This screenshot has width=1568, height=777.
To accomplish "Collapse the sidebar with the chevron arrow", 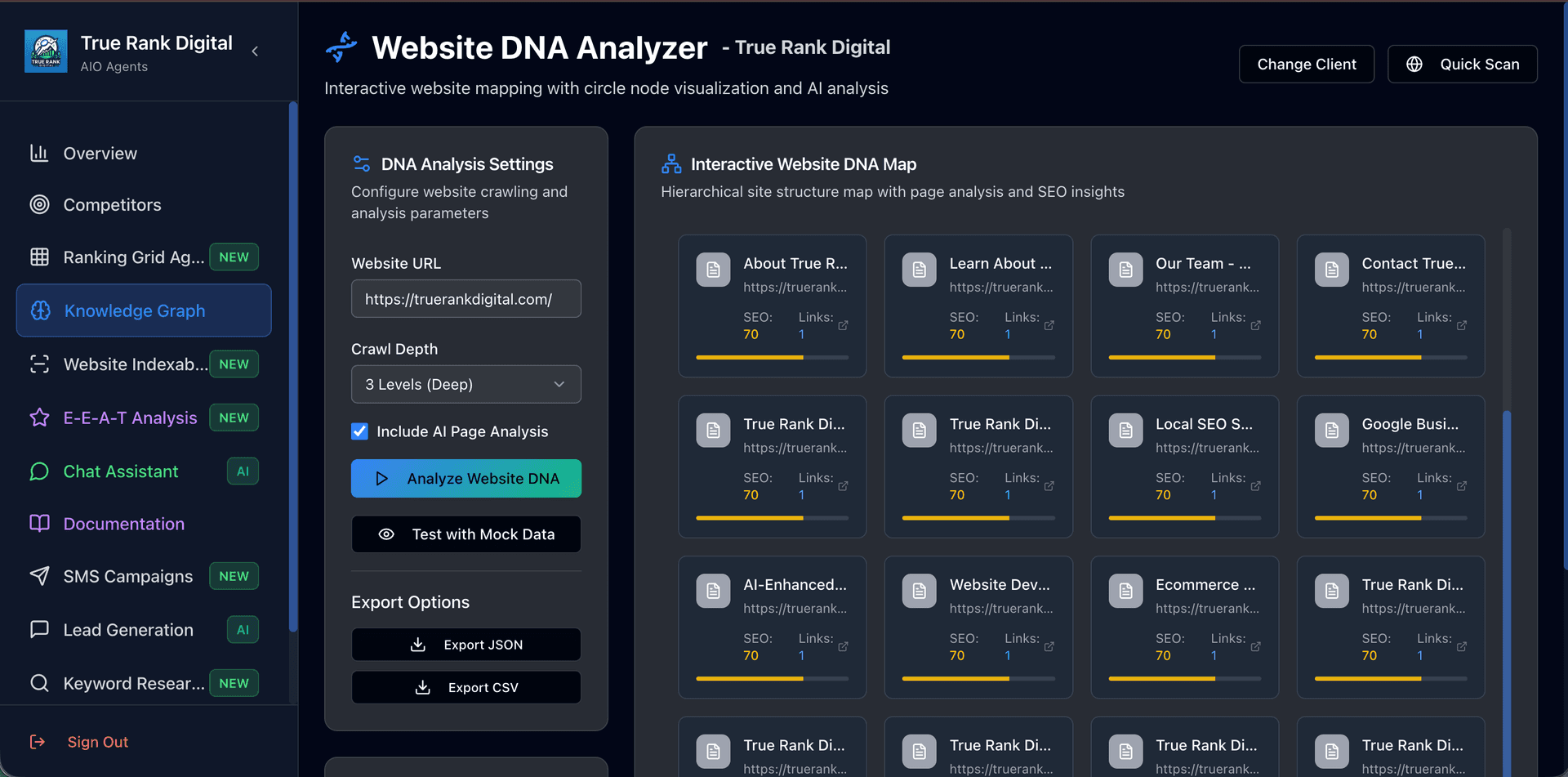I will click(255, 51).
